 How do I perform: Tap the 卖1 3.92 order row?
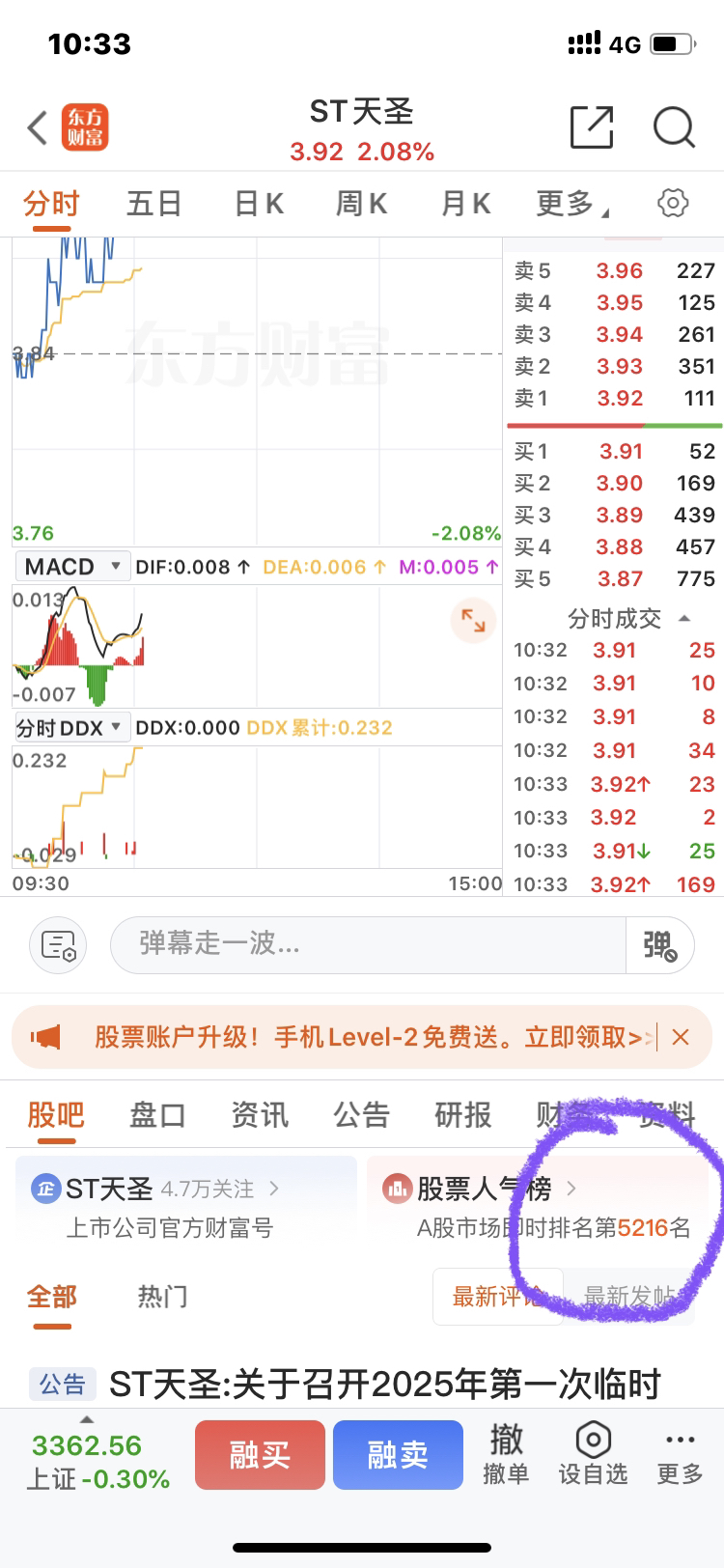(614, 398)
